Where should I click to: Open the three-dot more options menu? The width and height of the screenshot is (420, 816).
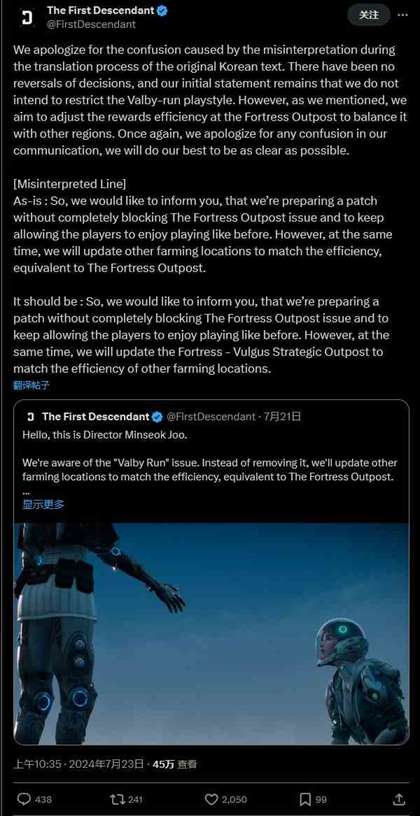click(402, 15)
